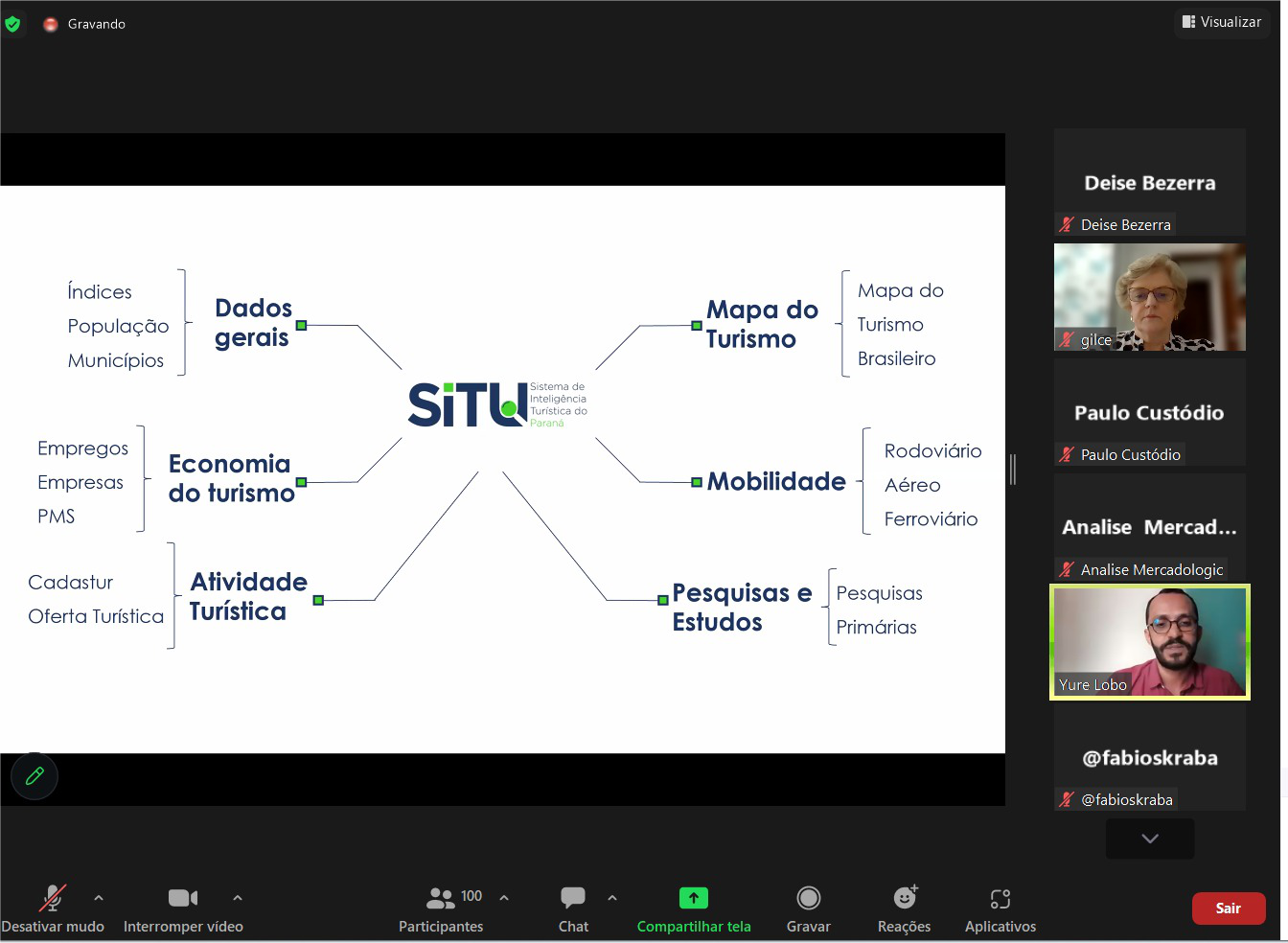This screenshot has width=1288, height=943.
Task: Show more participants with the down chevron
Action: 1150,839
